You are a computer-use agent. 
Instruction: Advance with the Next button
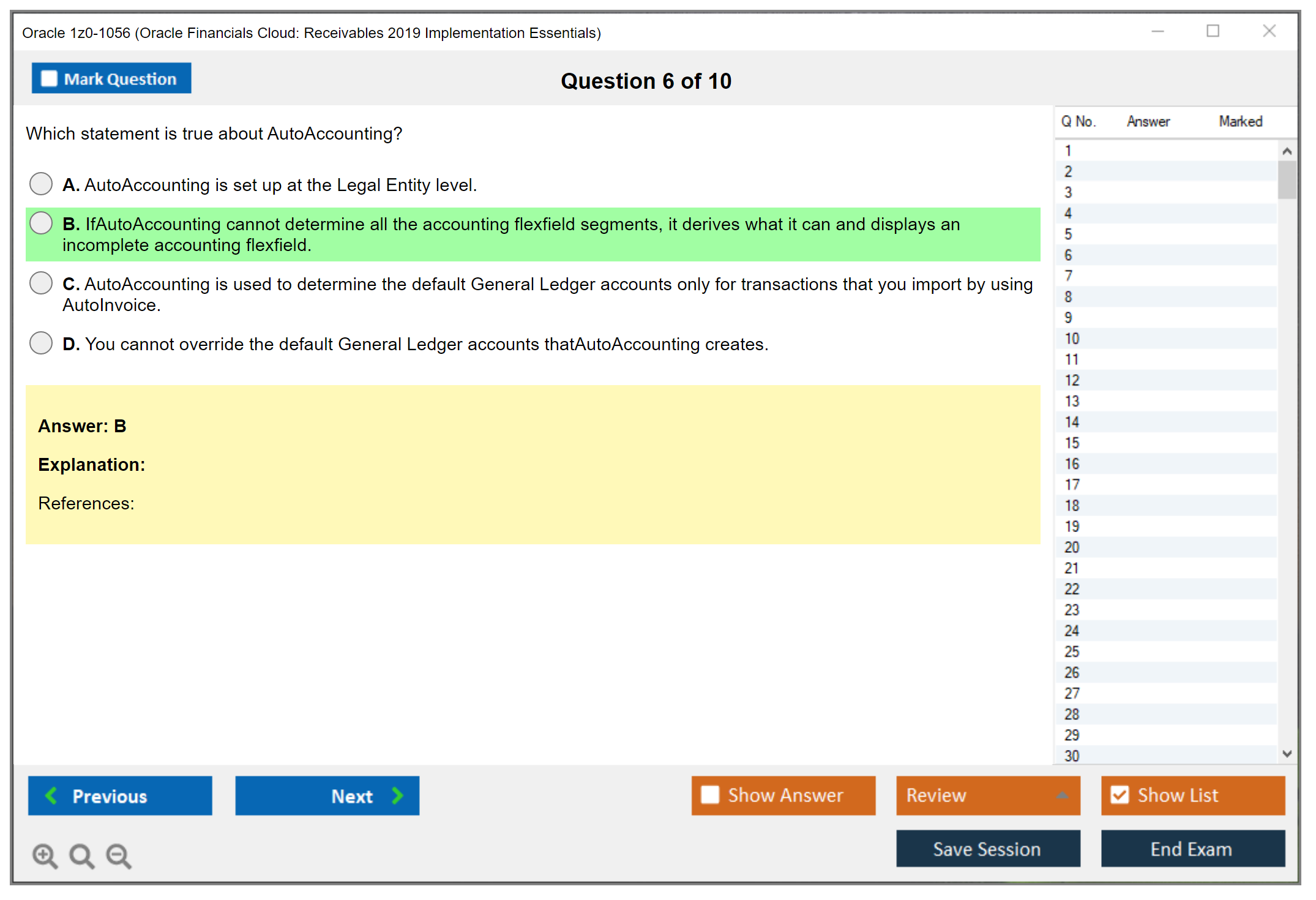[x=327, y=796]
